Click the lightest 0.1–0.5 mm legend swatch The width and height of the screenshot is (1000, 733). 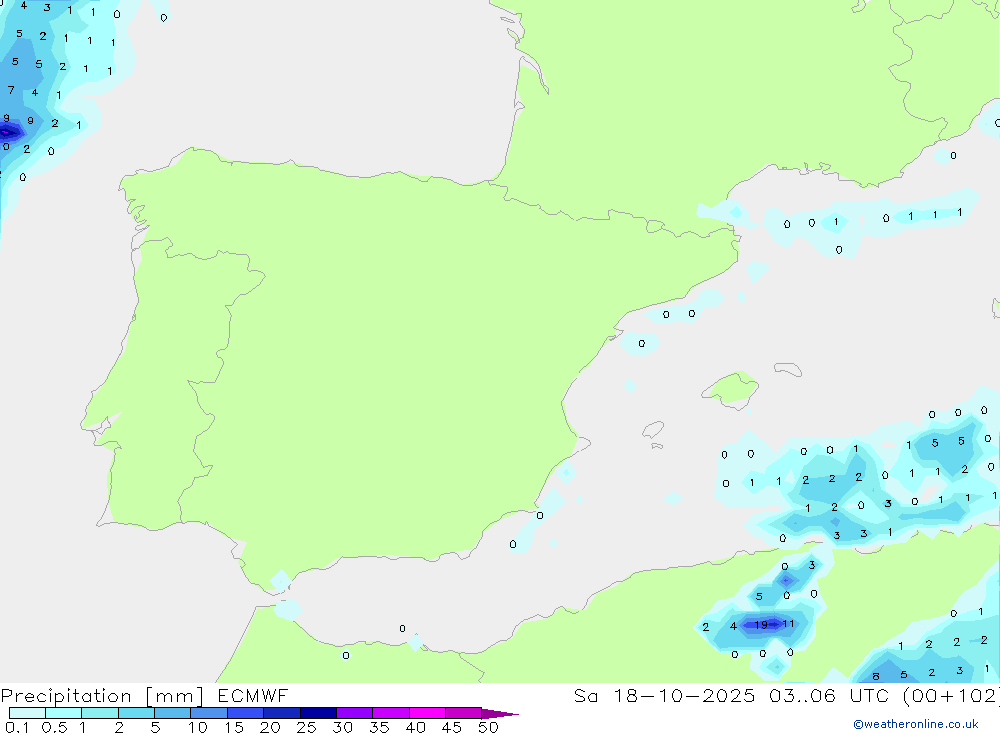click(27, 713)
